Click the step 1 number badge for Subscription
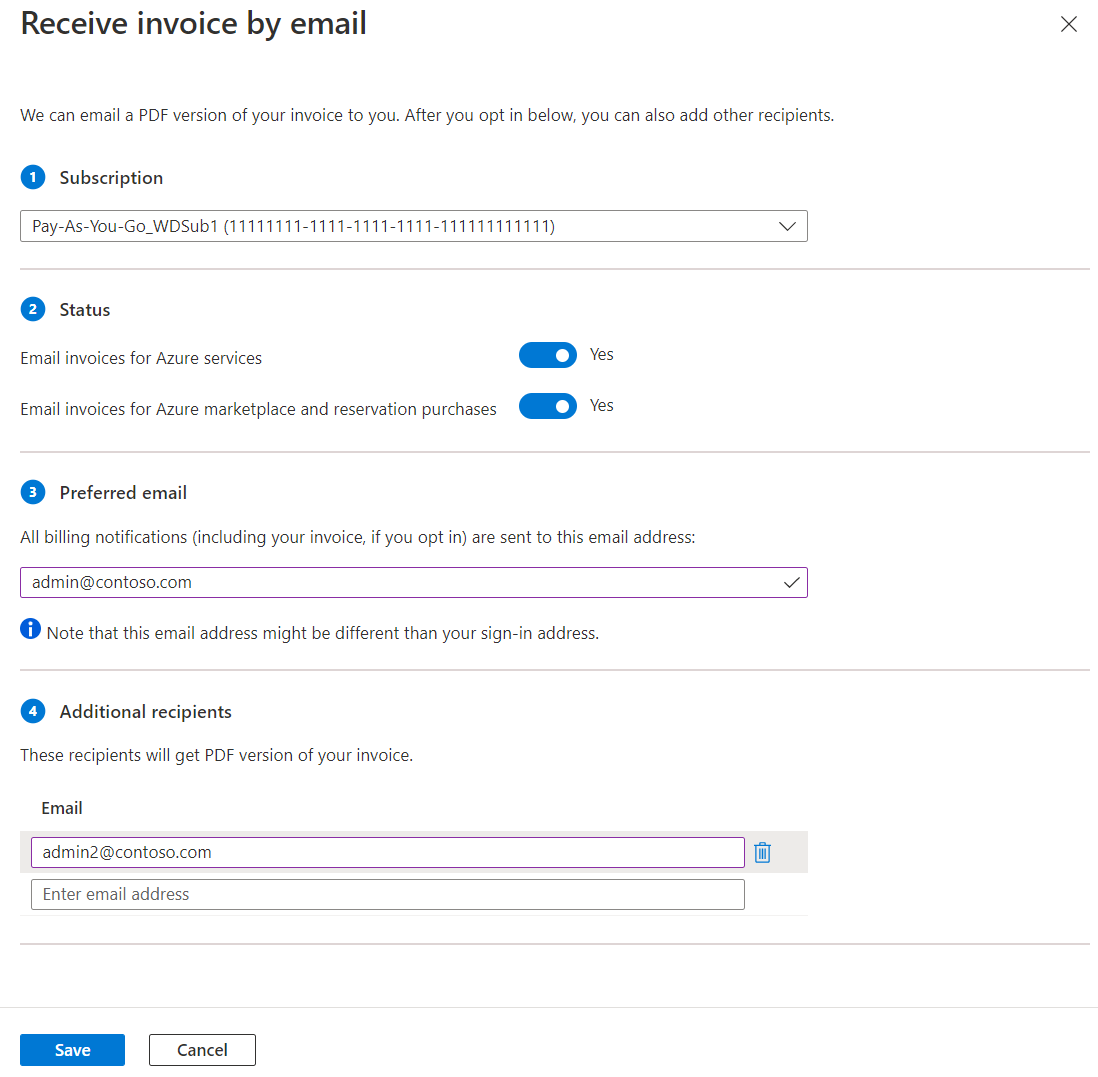Image resolution: width=1098 pixels, height=1077 pixels. pos(33,177)
